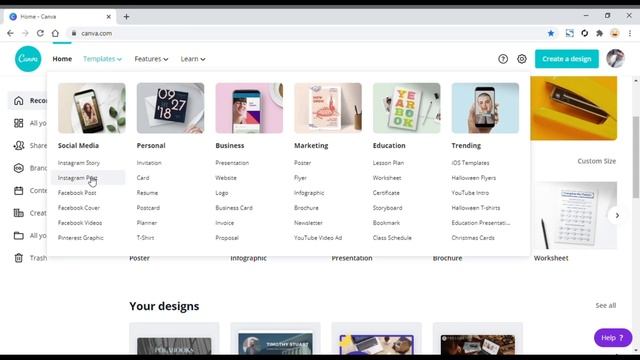Viewport: 640px width, 360px height.
Task: Click the All your designs grid icon
Action: [18, 123]
